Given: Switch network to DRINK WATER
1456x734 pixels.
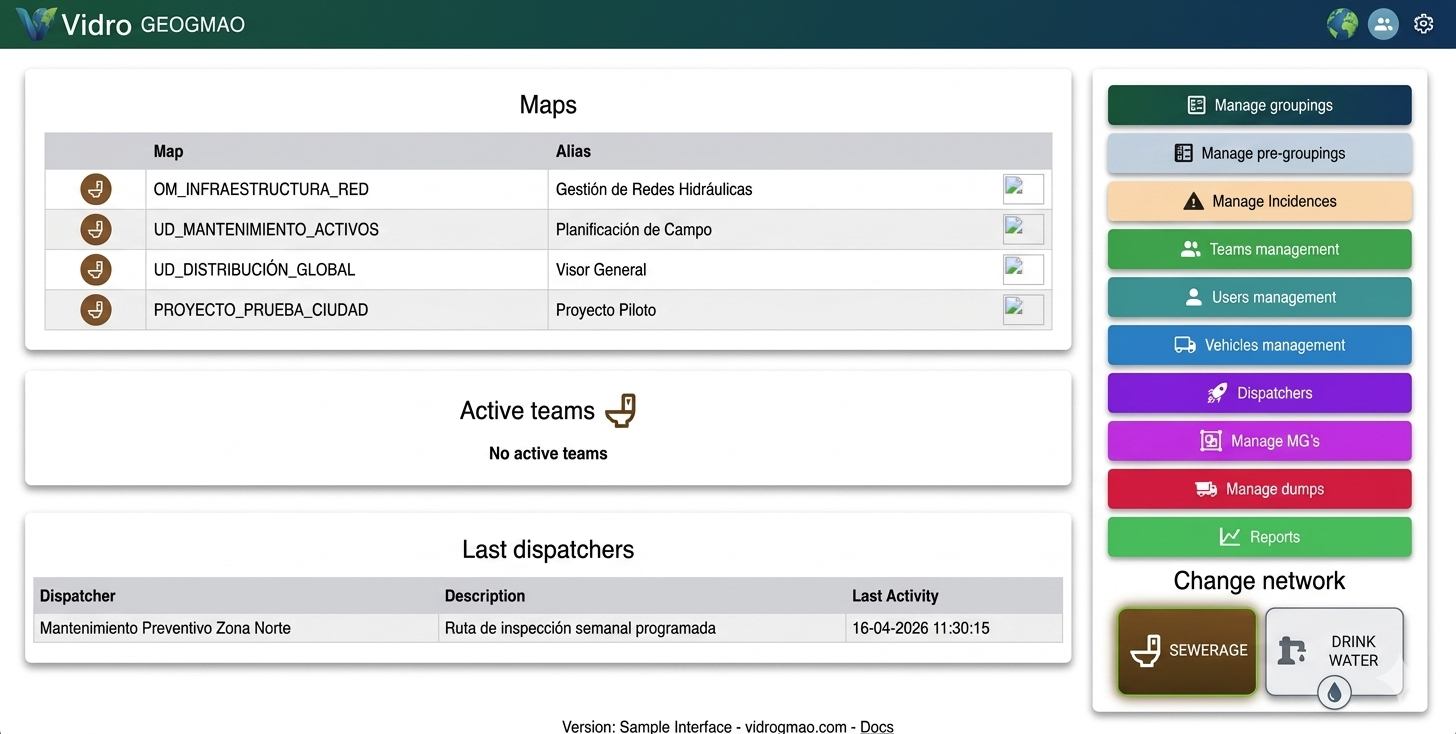Looking at the screenshot, I should (1334, 651).
